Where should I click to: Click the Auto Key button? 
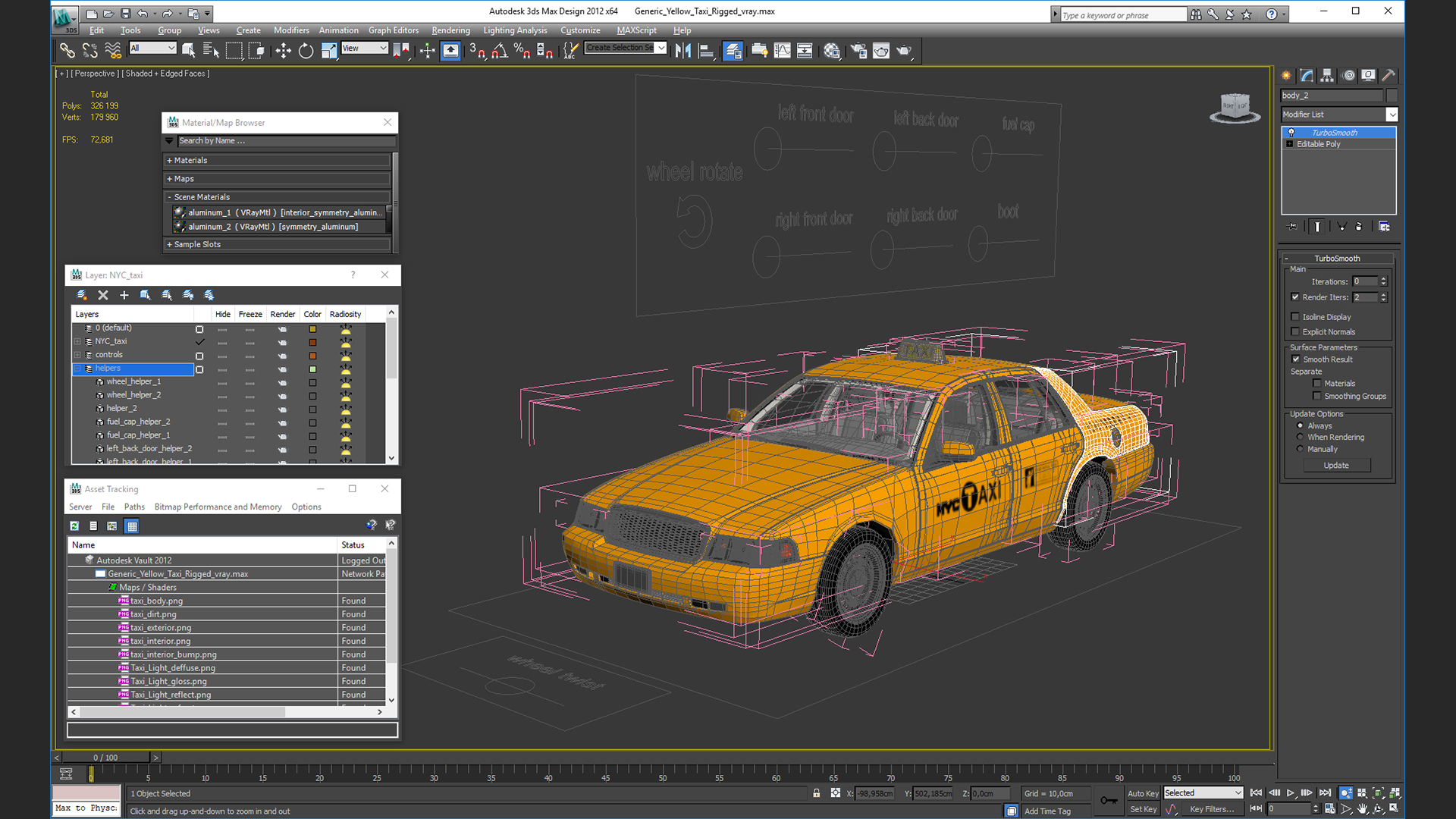tap(1143, 793)
